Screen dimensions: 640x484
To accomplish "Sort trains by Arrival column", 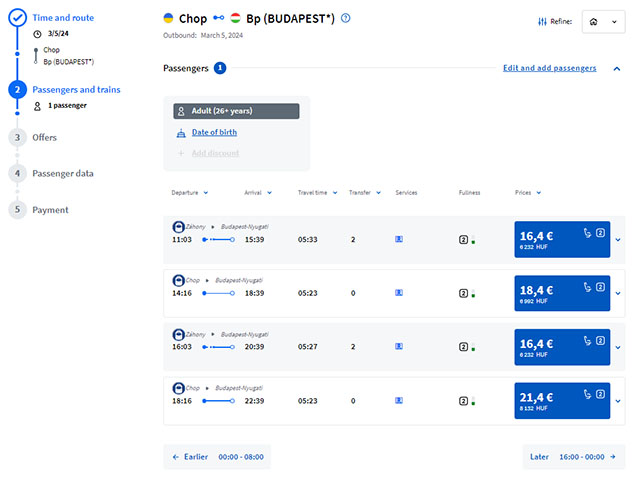I will pos(258,193).
